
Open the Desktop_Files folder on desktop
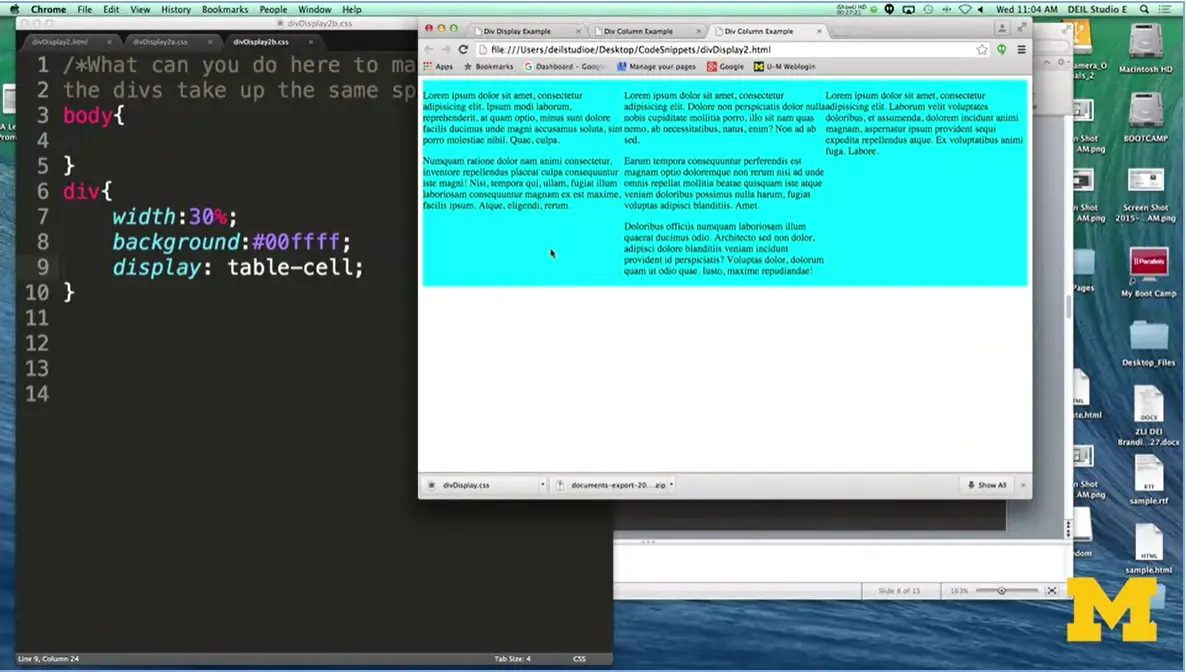click(x=1148, y=340)
